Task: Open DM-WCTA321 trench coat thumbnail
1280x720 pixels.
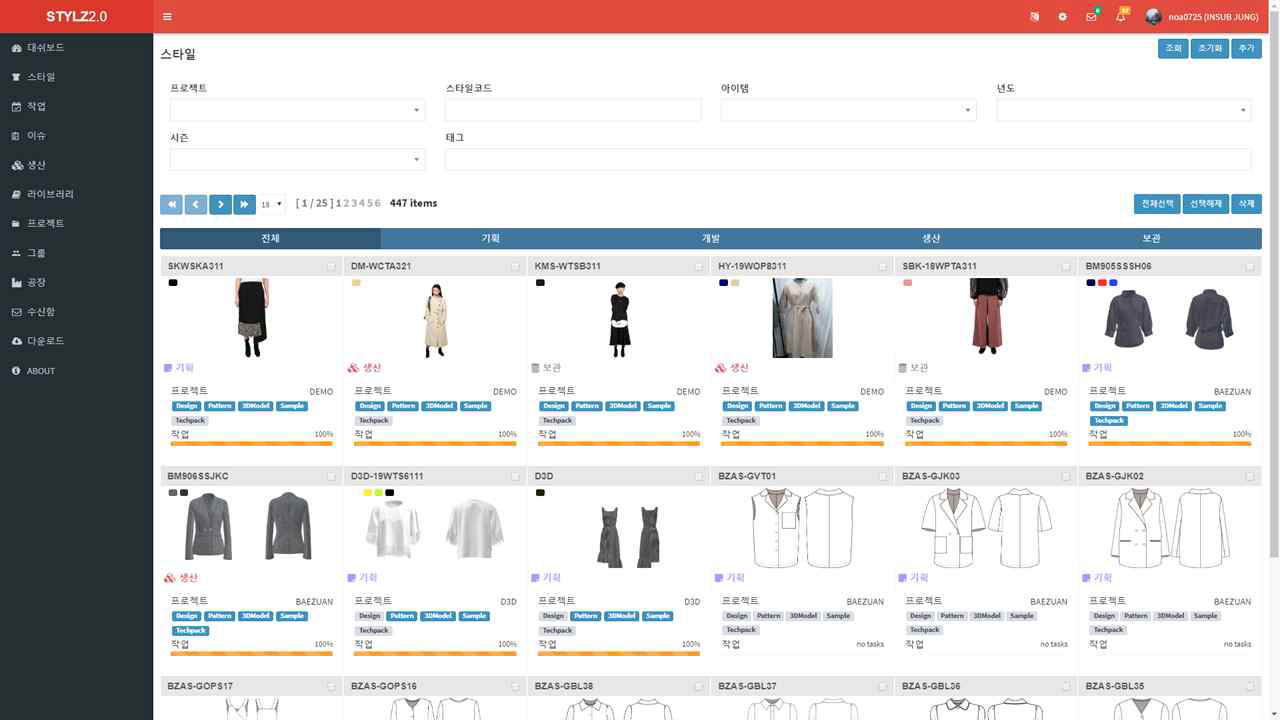Action: [x=435, y=318]
